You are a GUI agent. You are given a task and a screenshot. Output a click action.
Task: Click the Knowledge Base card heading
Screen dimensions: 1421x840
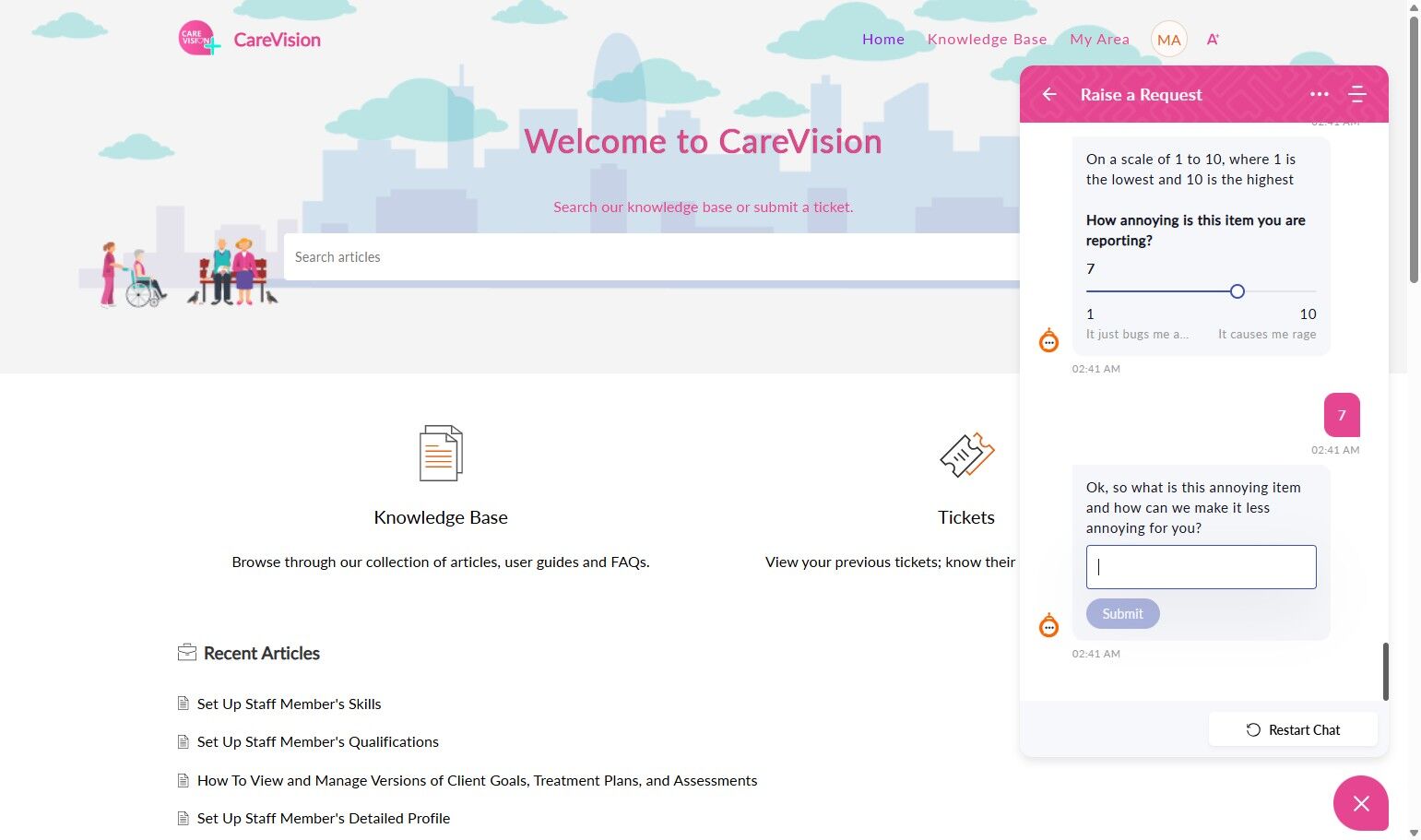[441, 517]
